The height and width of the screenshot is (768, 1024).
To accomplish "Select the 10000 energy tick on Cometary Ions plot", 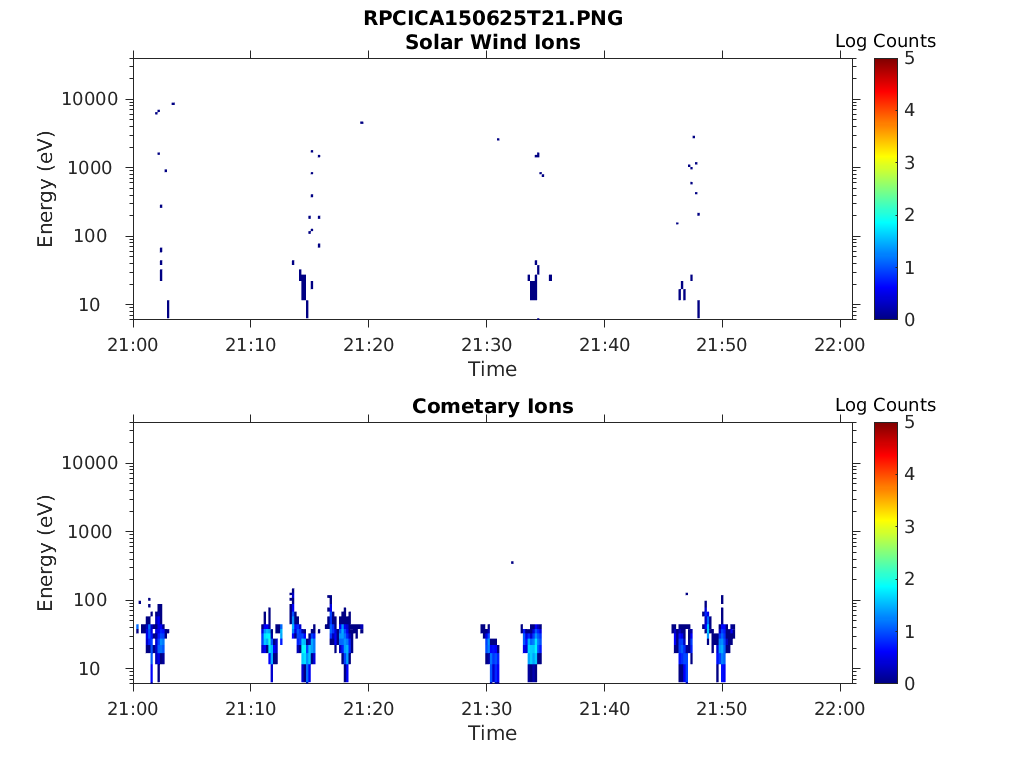I will click(90, 463).
